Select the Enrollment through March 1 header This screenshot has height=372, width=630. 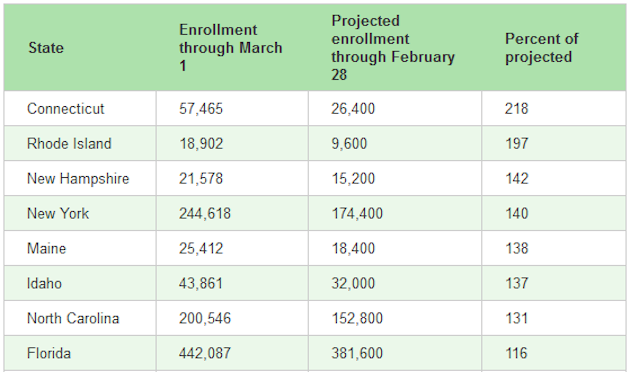pos(231,48)
